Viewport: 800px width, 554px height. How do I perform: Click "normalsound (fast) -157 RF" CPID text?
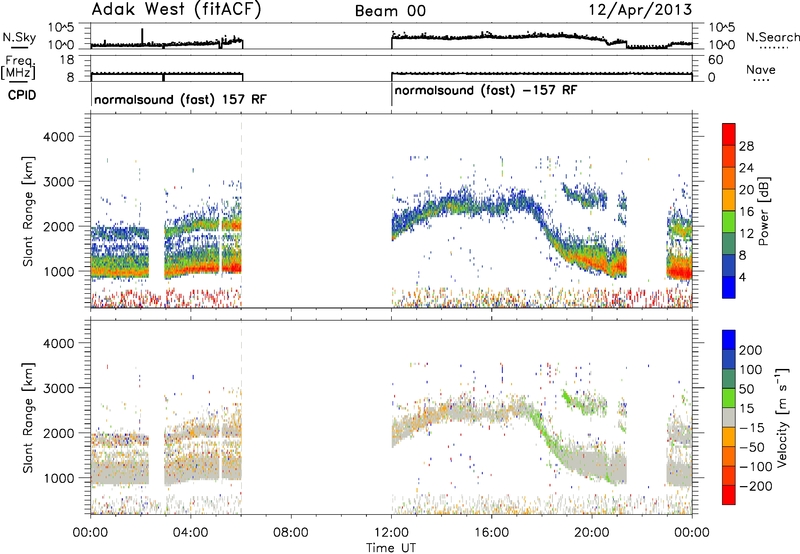click(486, 90)
